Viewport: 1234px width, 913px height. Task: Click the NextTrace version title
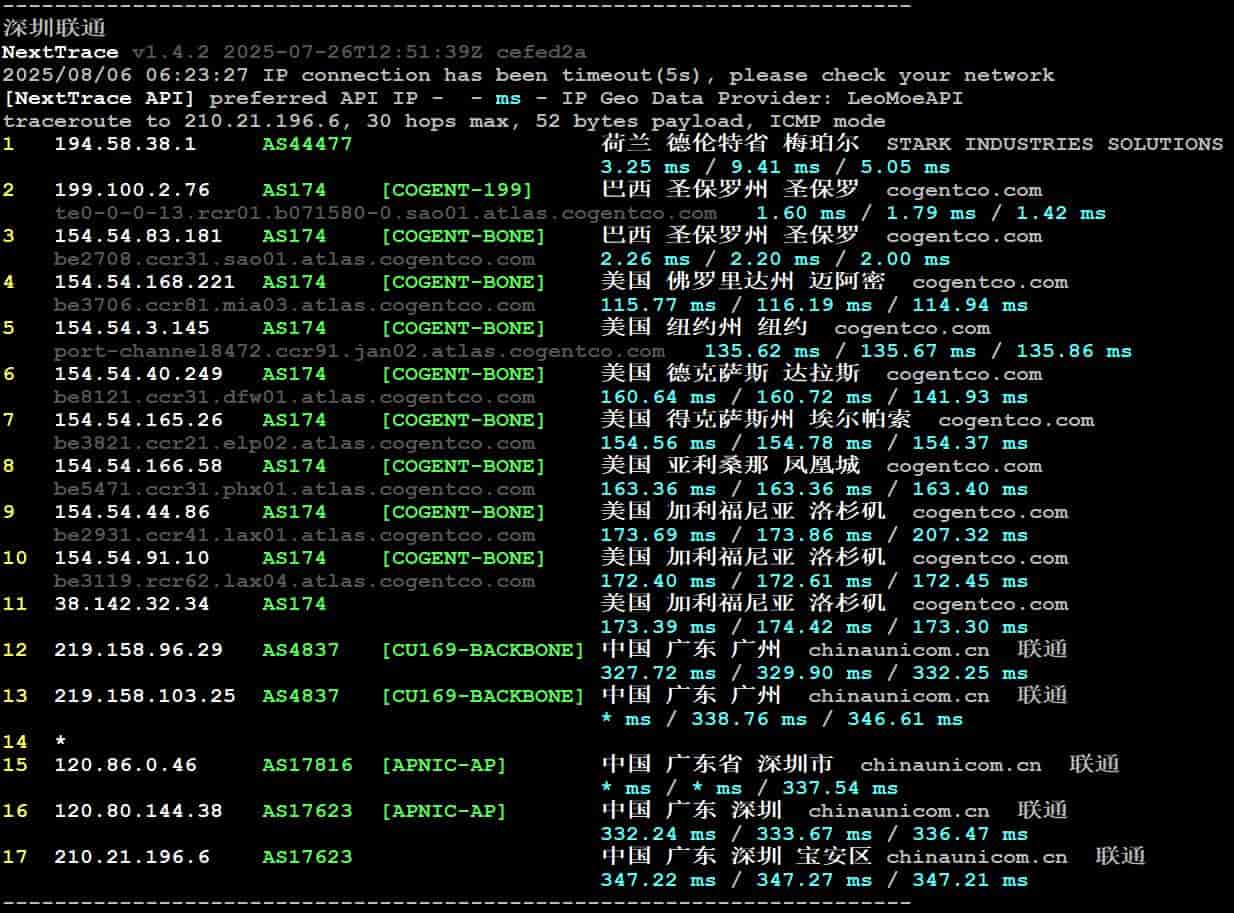pyautogui.click(x=60, y=52)
